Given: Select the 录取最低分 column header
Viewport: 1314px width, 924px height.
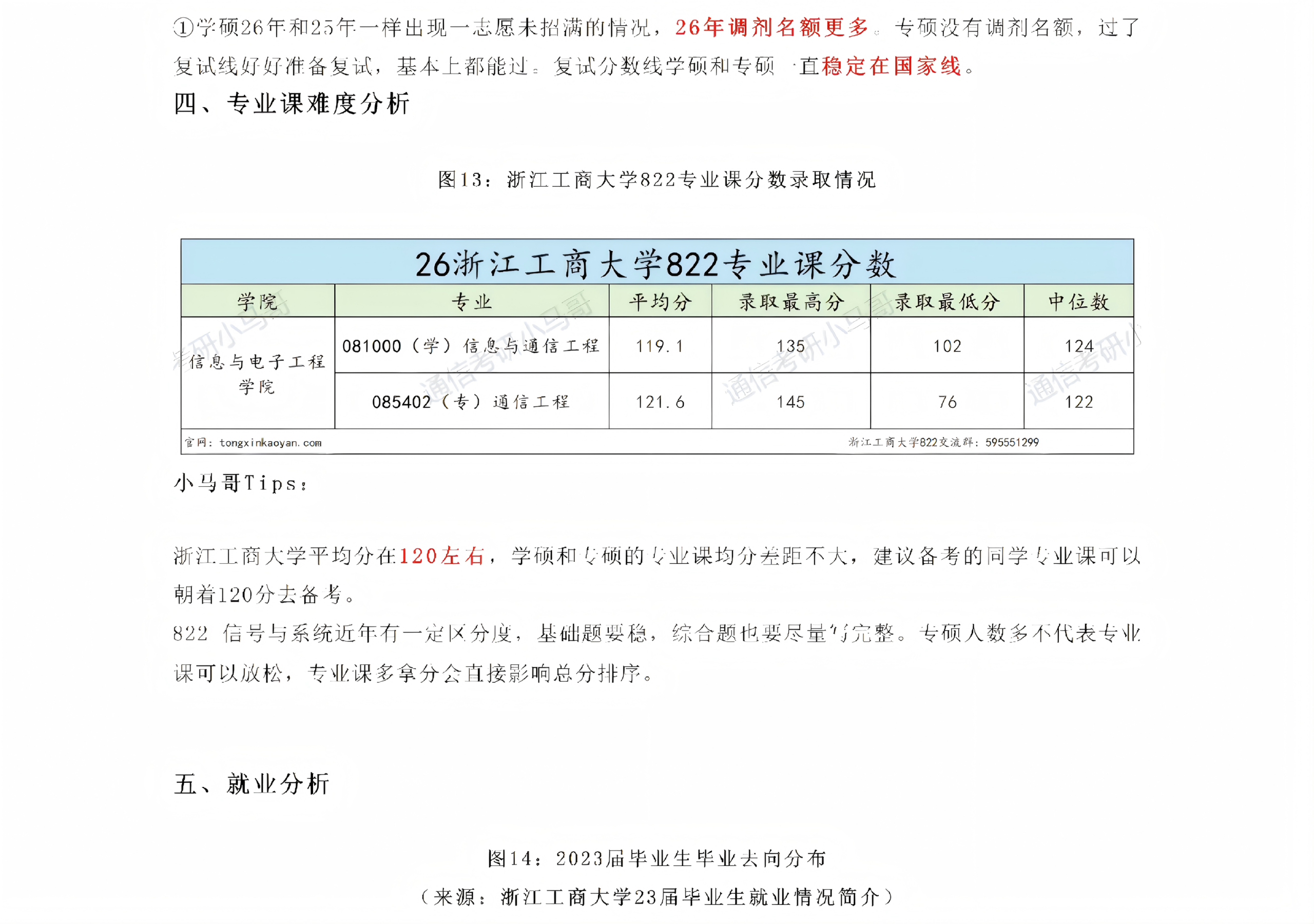Looking at the screenshot, I should tap(947, 301).
